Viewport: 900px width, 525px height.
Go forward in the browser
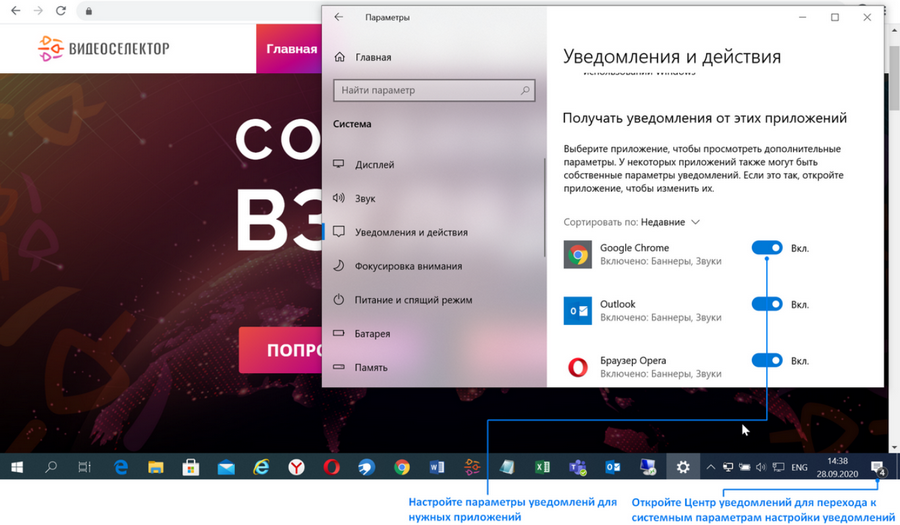[38, 10]
